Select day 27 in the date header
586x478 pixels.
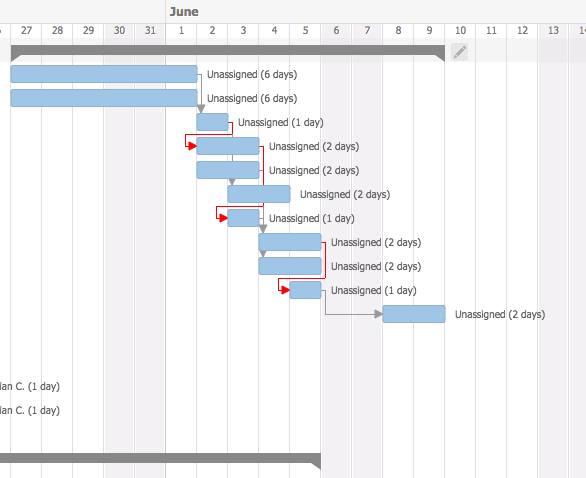pyautogui.click(x=26, y=30)
